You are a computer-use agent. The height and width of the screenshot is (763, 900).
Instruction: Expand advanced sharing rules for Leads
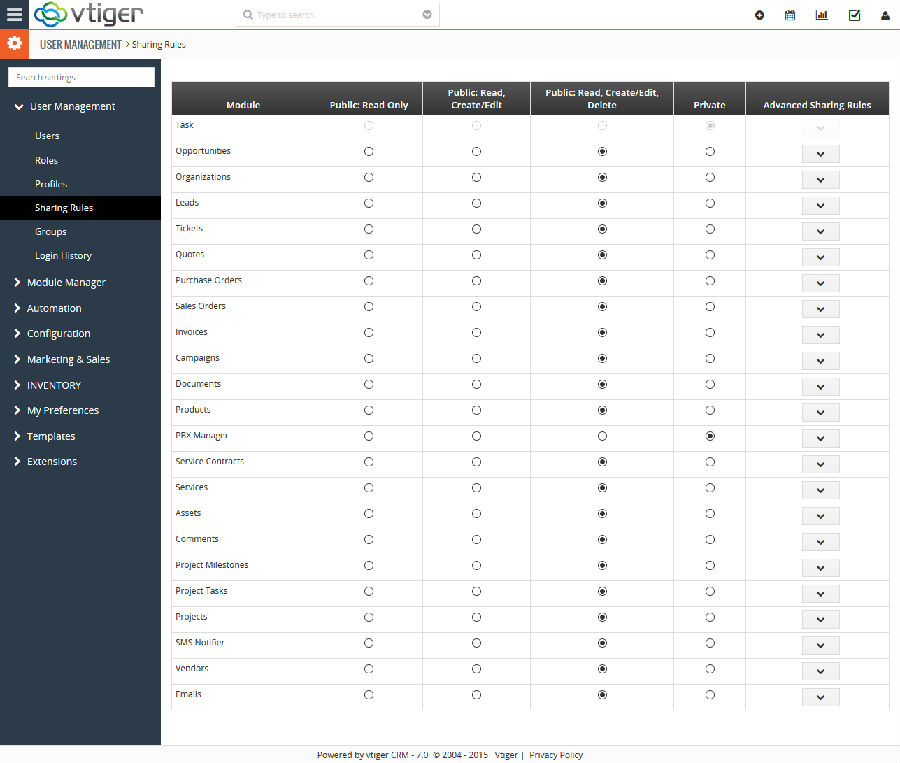click(x=821, y=206)
